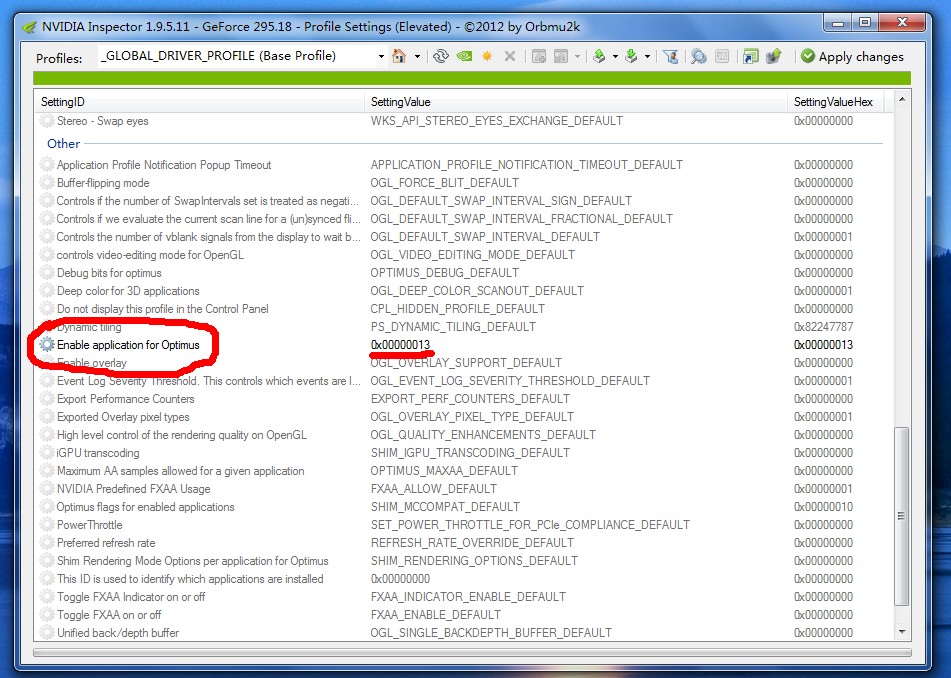Click gear icon beside Preferred refresh rate

[x=47, y=542]
